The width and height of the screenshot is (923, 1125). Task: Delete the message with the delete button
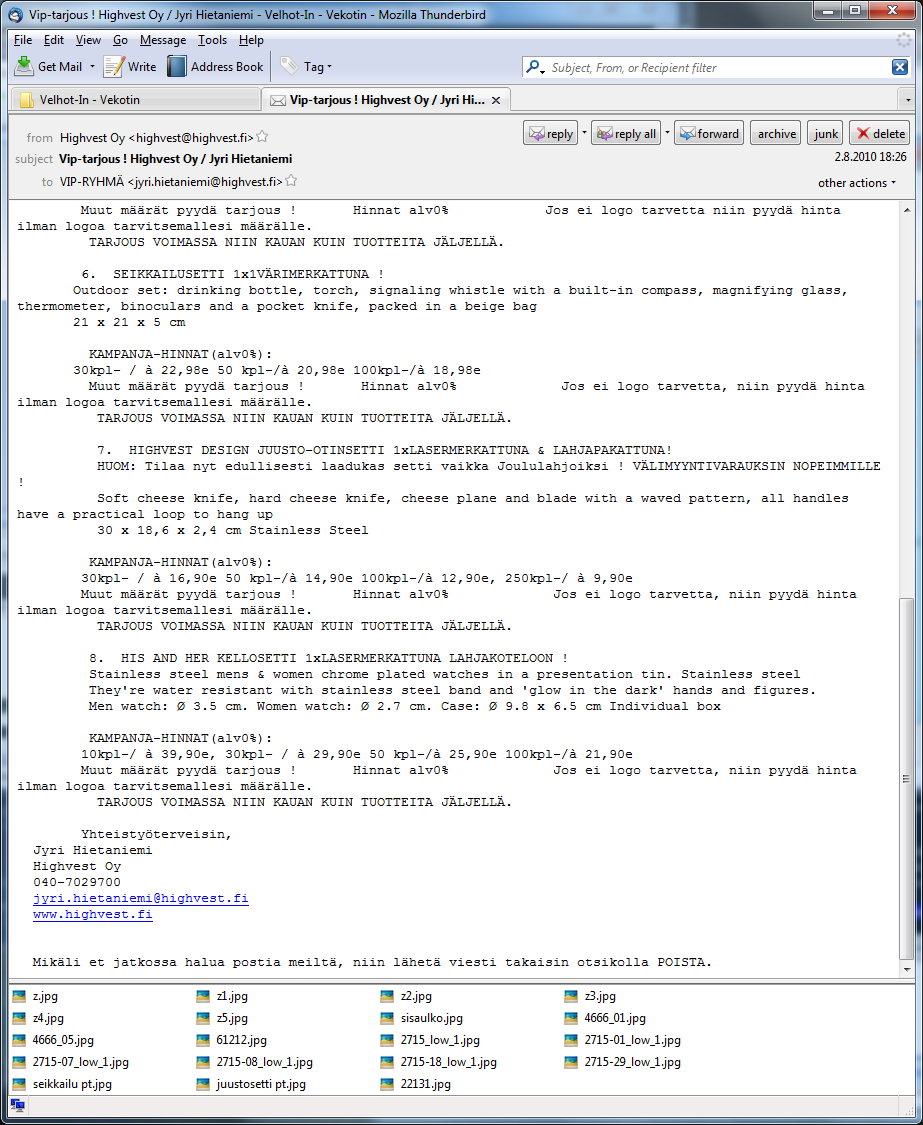tap(879, 134)
